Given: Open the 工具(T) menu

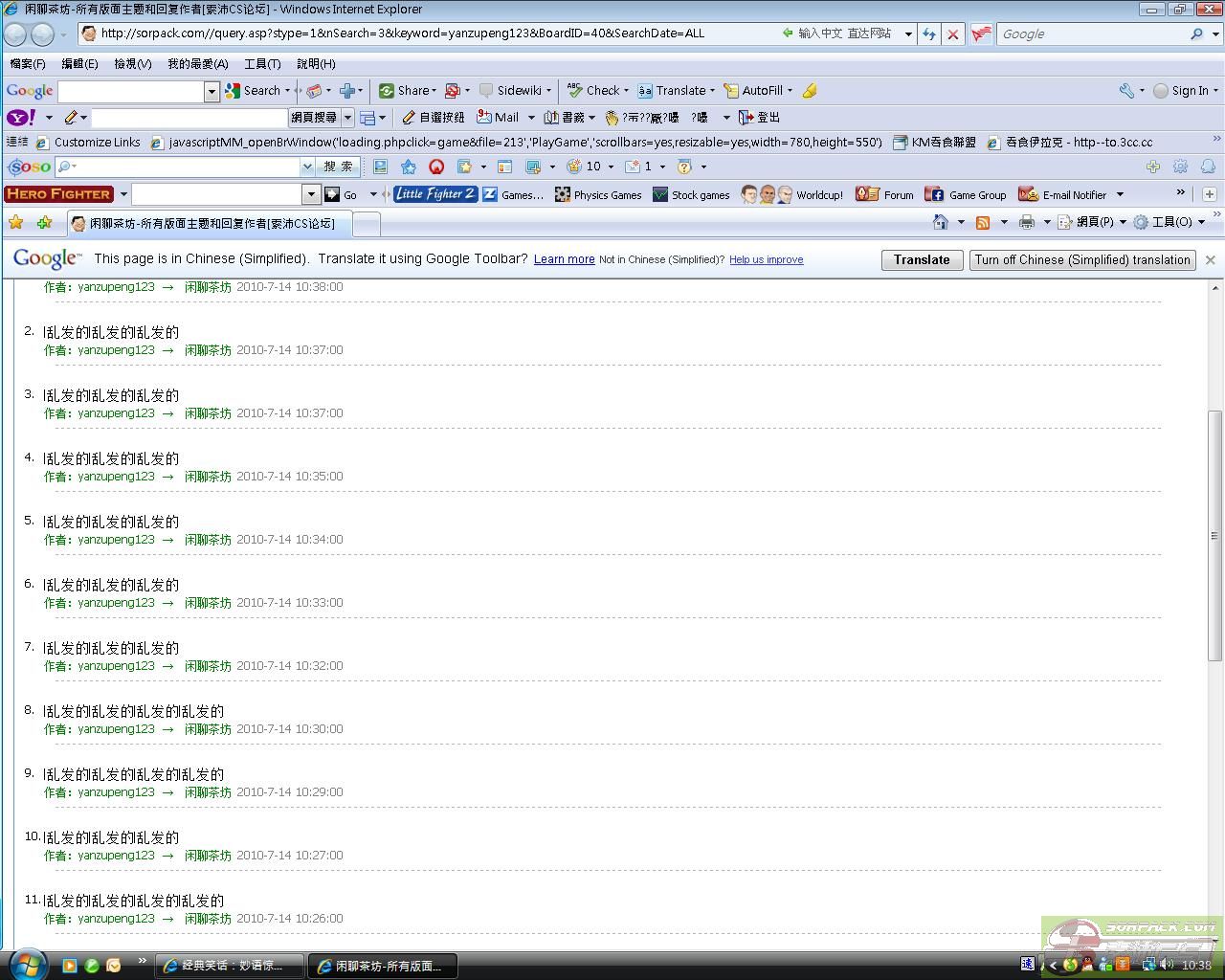Looking at the screenshot, I should [x=261, y=64].
